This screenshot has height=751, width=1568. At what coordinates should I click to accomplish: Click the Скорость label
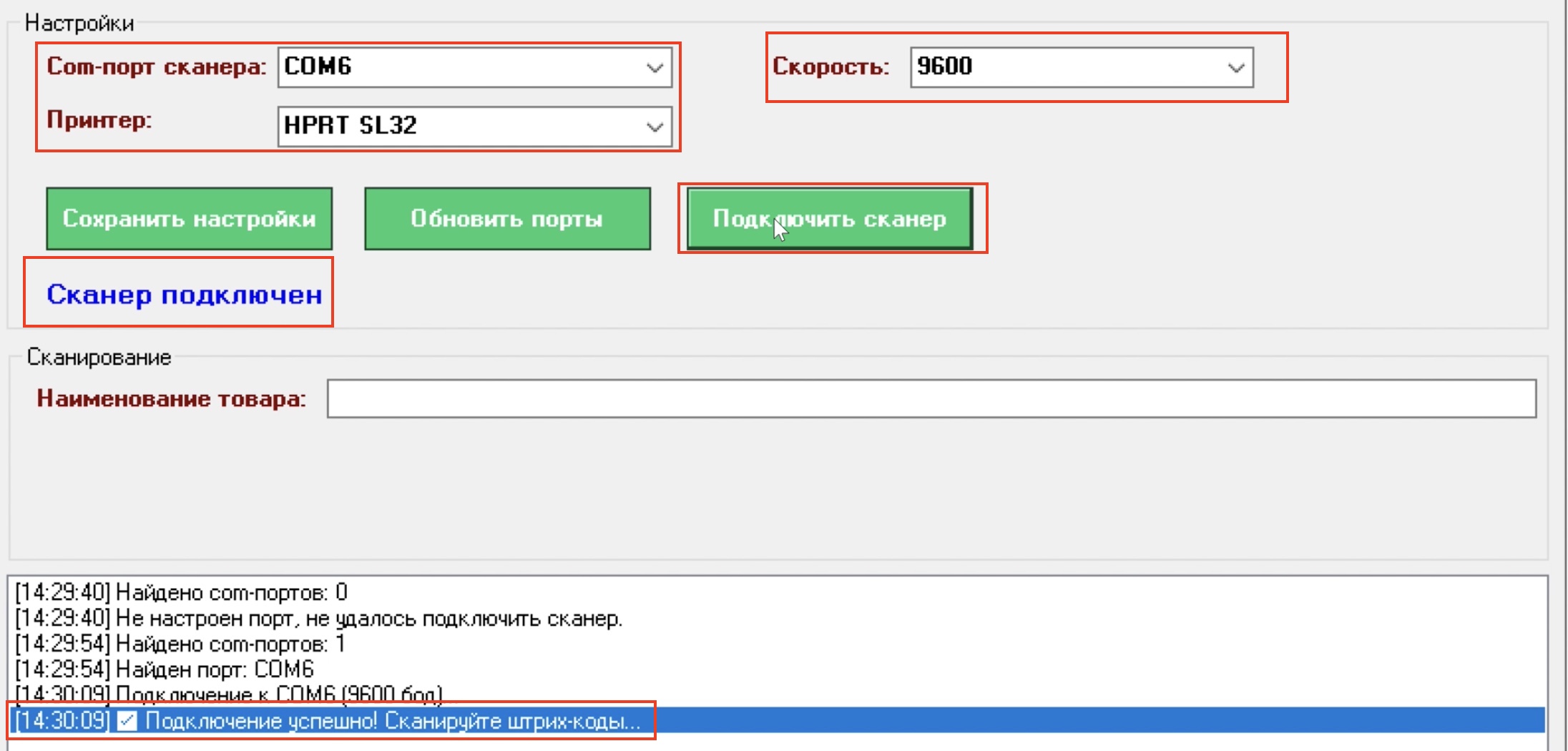pos(830,67)
